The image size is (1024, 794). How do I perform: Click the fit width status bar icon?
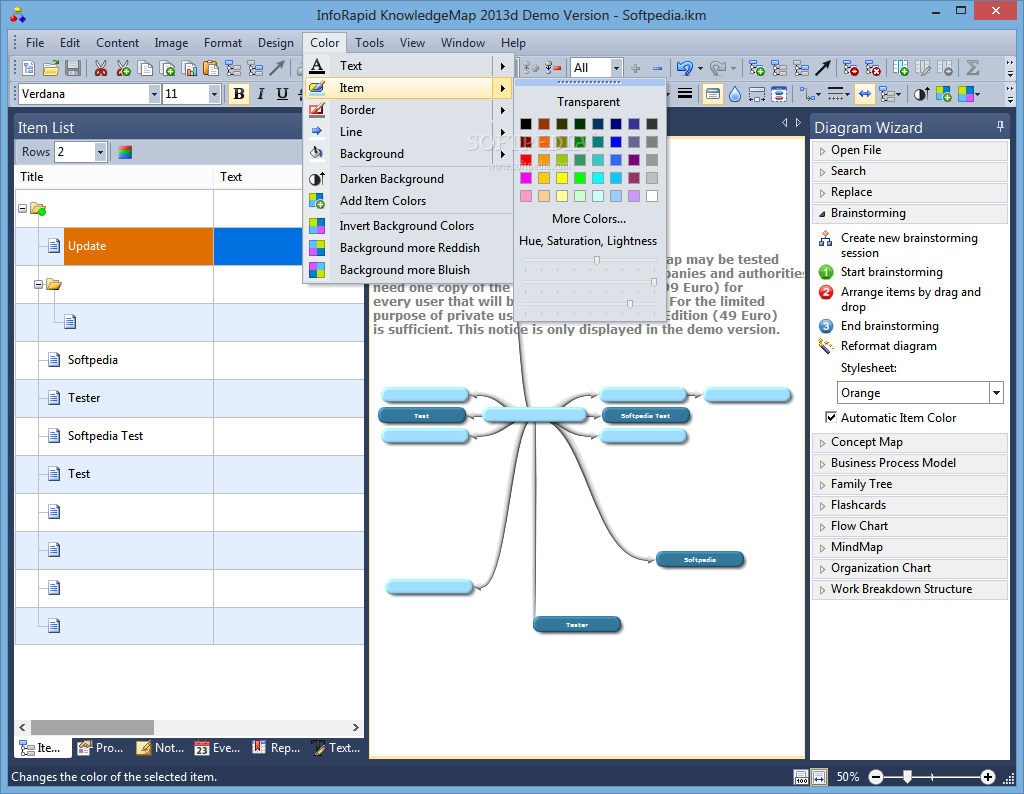[820, 777]
